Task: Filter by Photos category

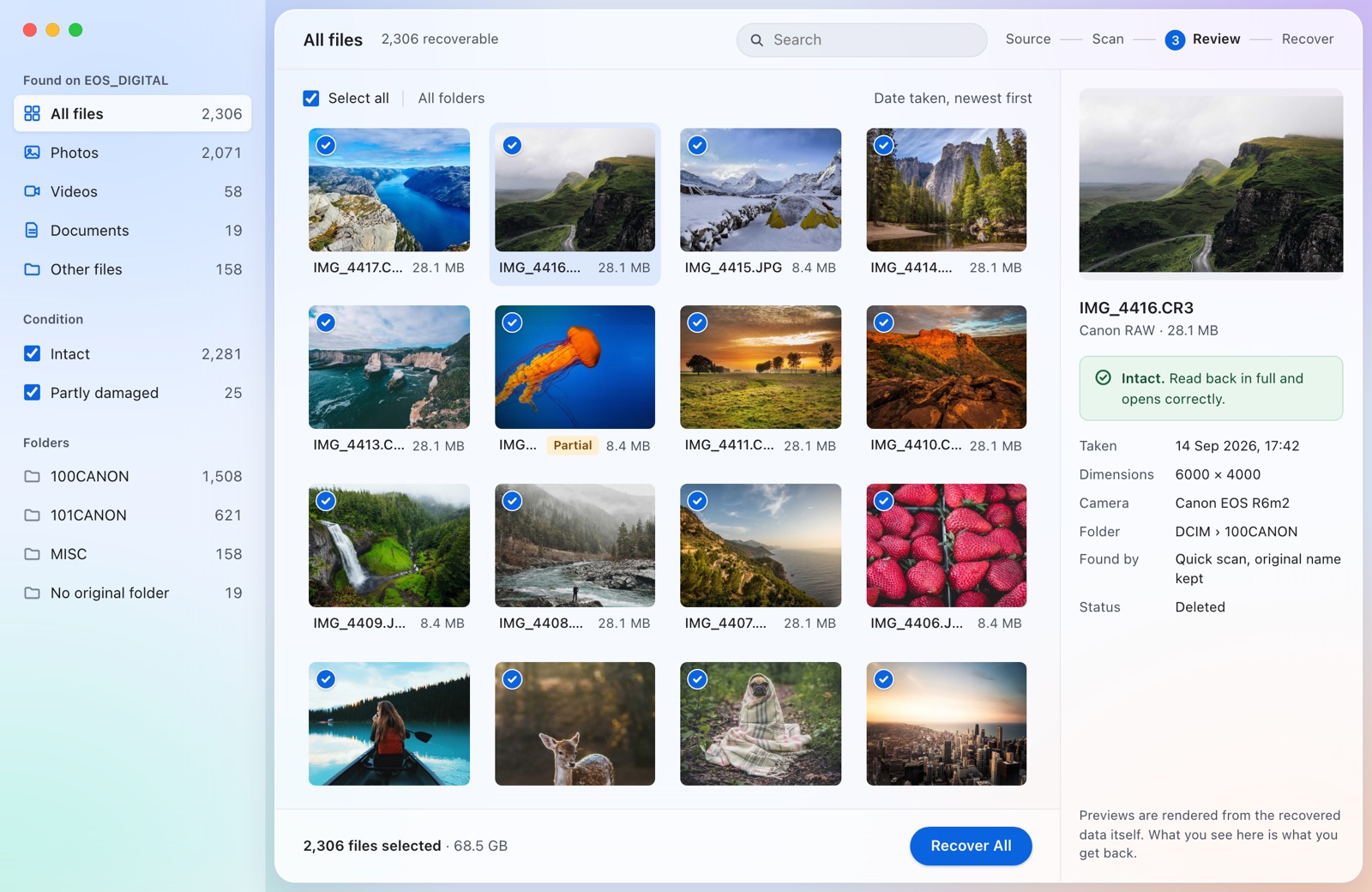Action: (133, 153)
